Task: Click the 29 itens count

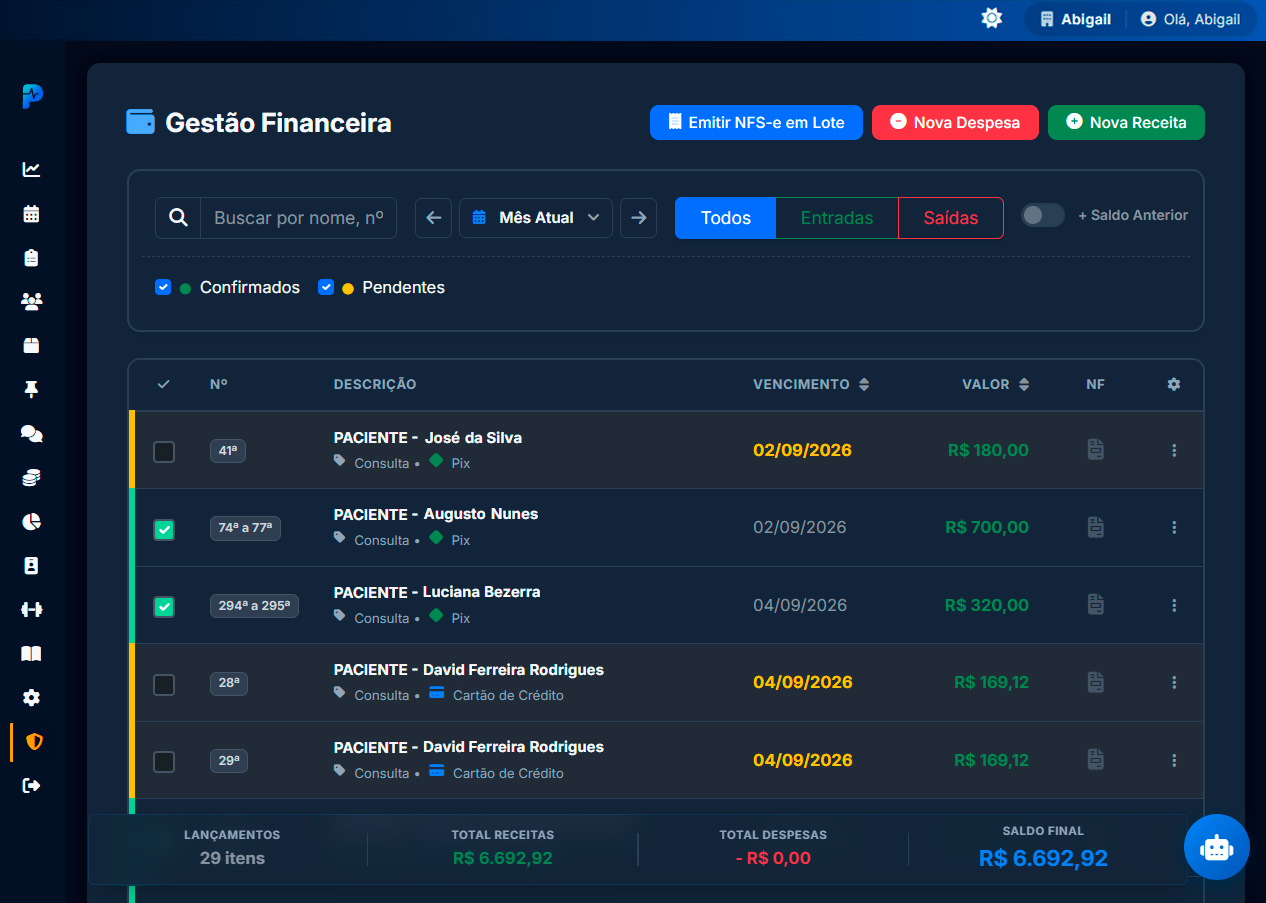Action: coord(232,857)
